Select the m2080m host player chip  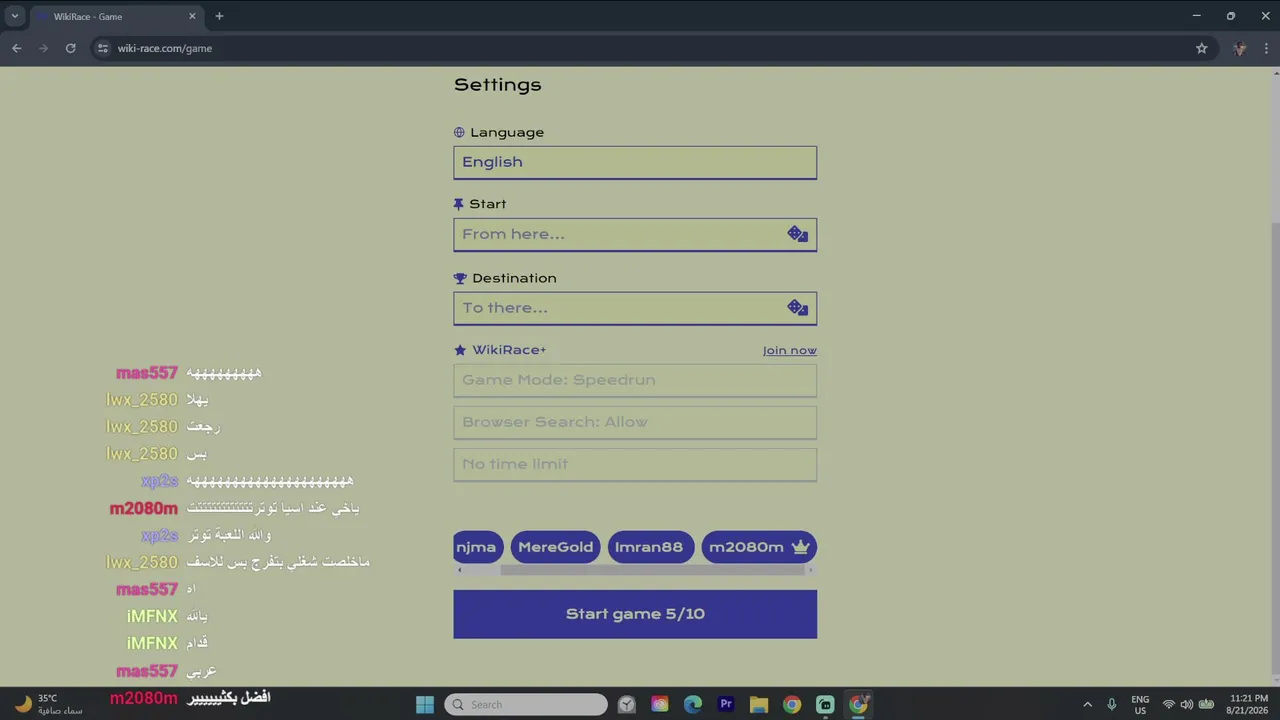point(759,547)
